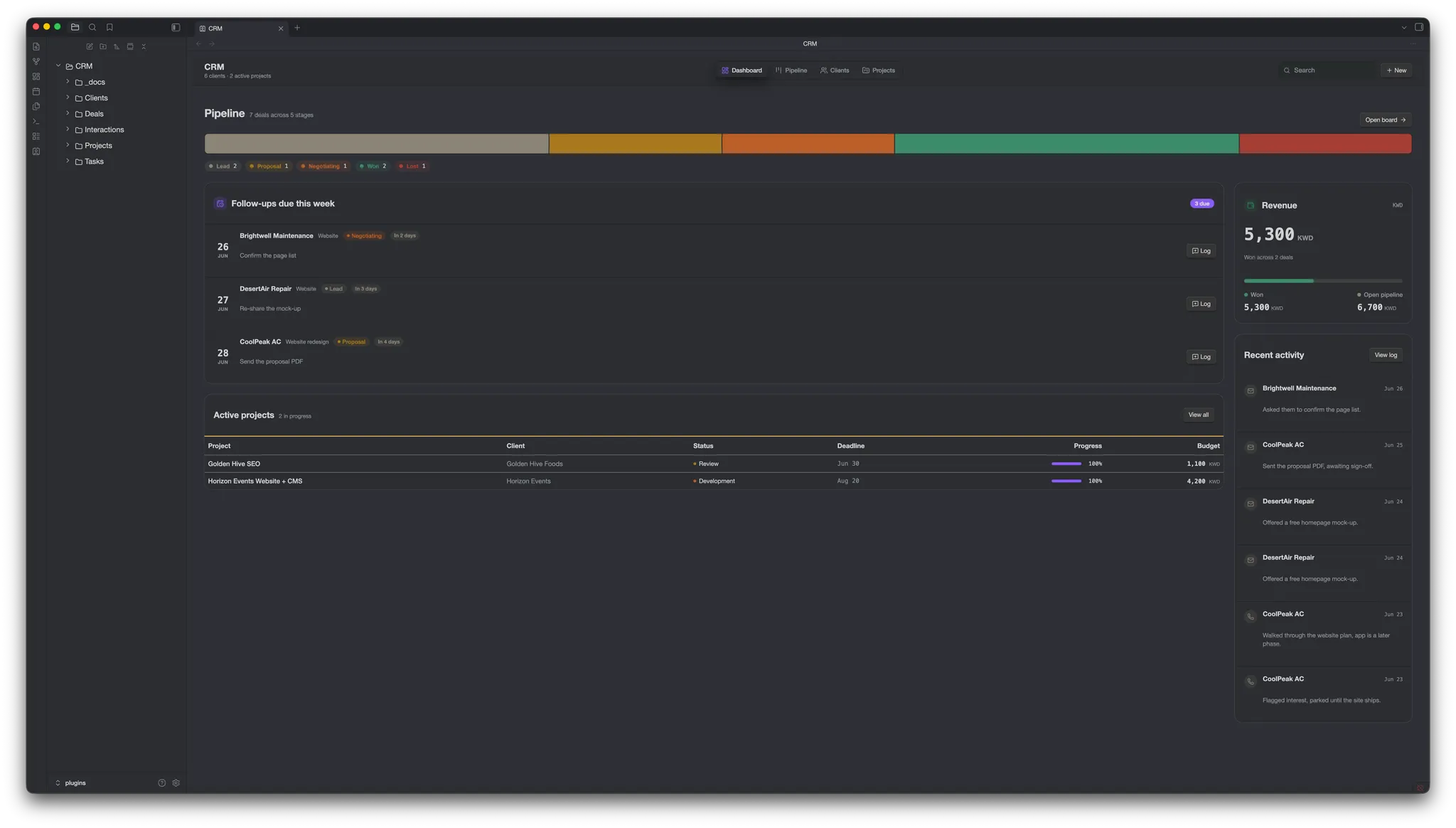Expand the Clients folder
This screenshot has height=828, width=1456.
click(x=68, y=97)
